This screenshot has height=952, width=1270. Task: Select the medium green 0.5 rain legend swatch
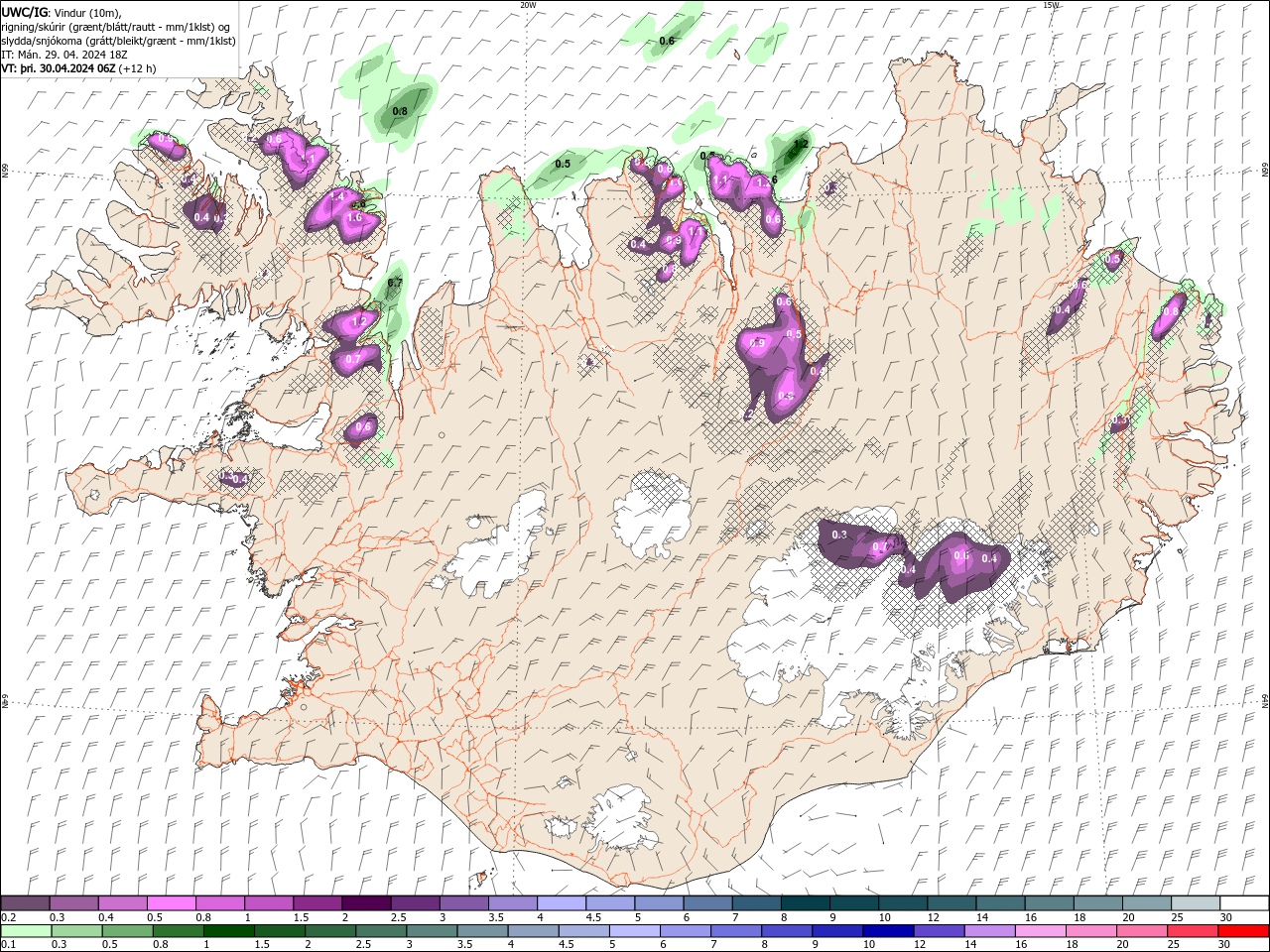pos(127,930)
